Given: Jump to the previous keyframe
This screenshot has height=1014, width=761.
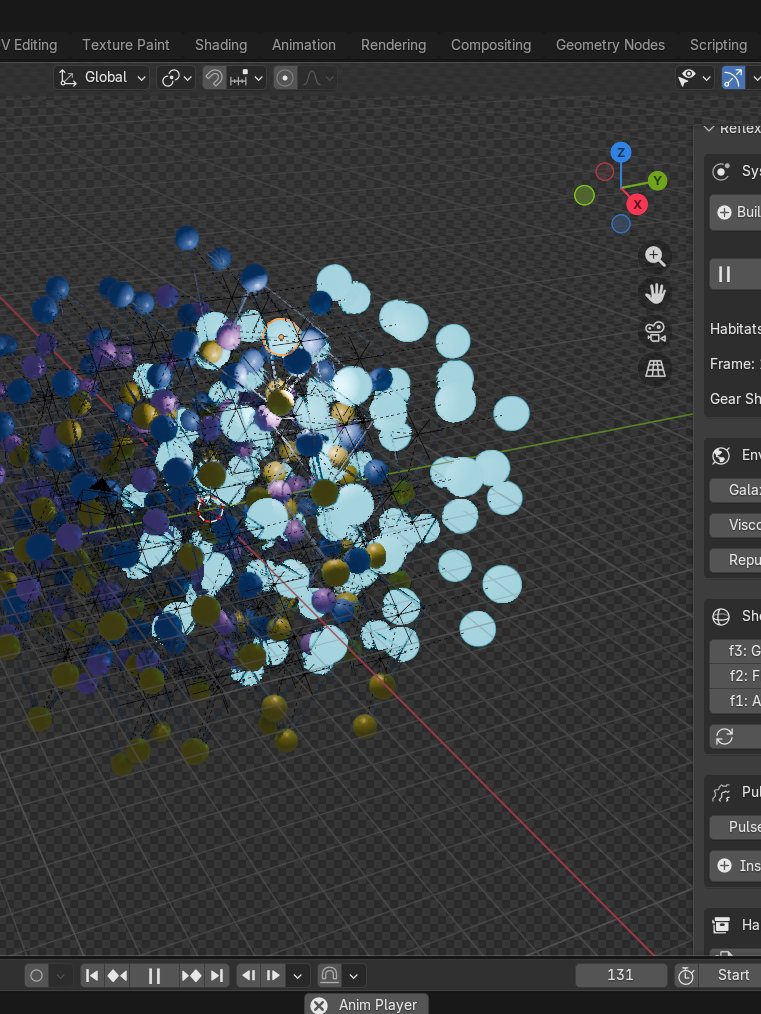Looking at the screenshot, I should point(117,976).
